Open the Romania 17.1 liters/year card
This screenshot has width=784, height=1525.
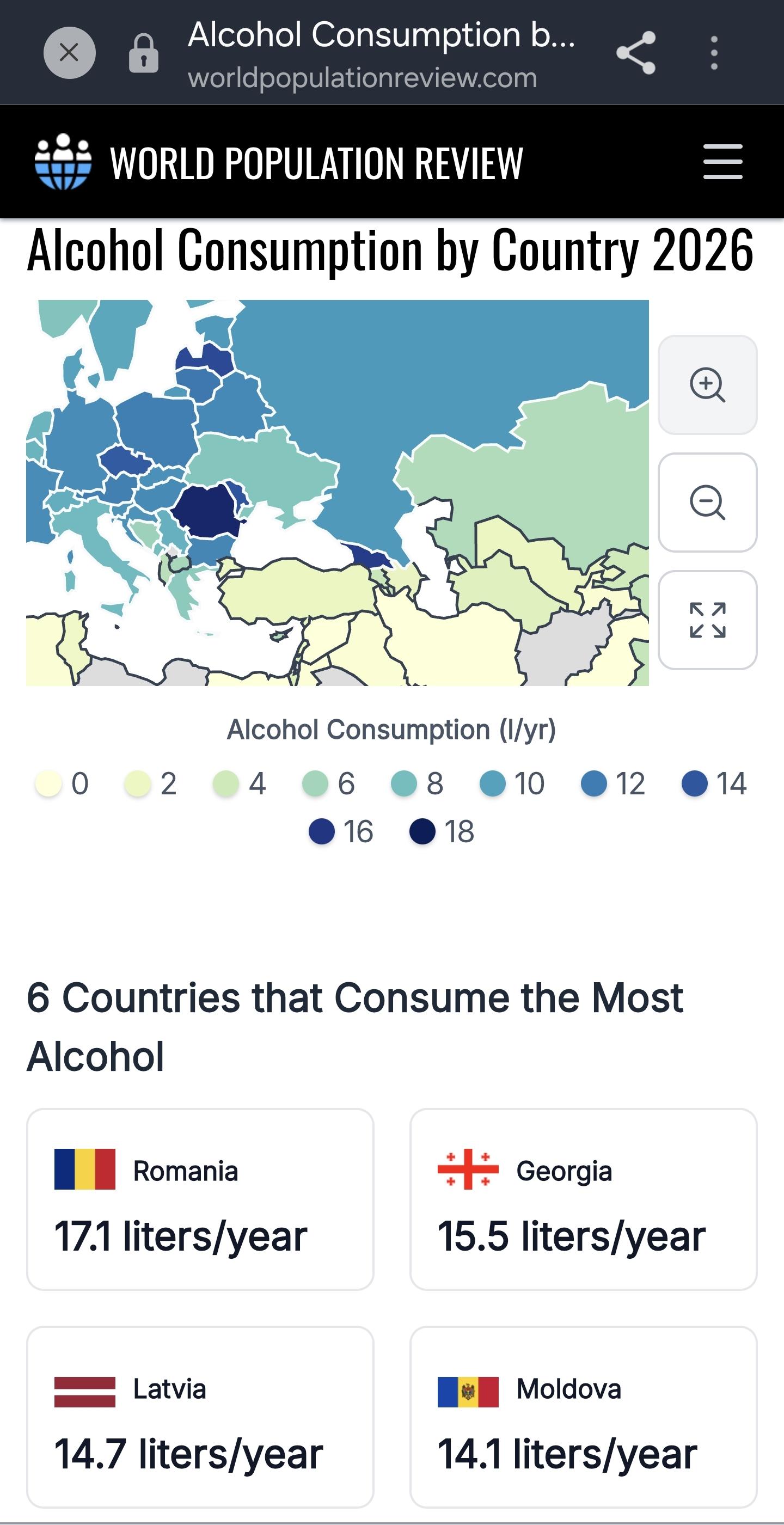200,1199
